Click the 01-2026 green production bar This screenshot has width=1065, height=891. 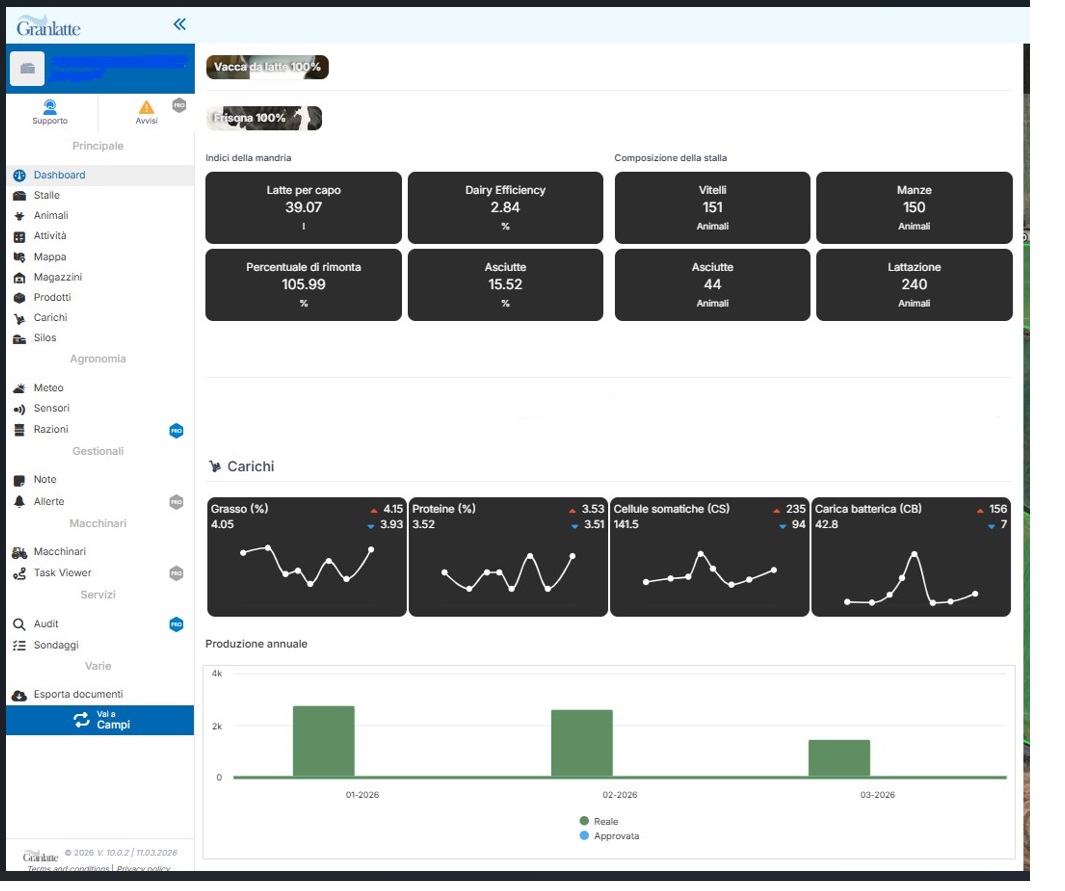pos(323,741)
